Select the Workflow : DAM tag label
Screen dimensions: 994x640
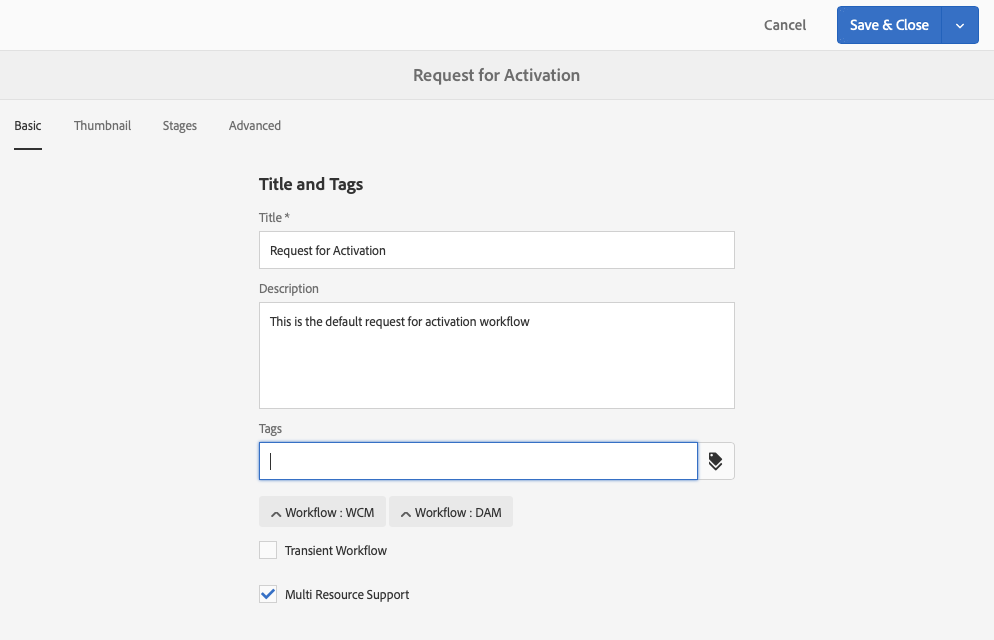point(458,513)
